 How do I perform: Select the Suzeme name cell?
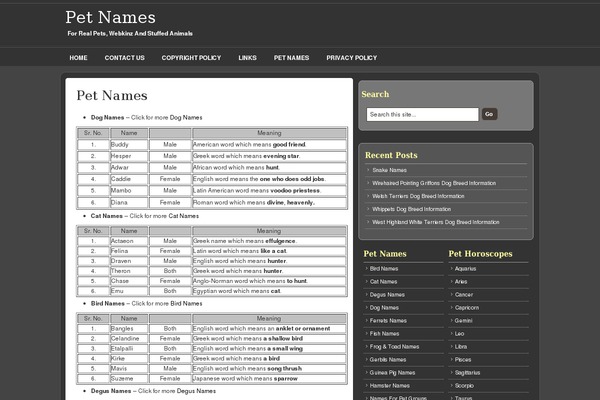pyautogui.click(x=129, y=379)
